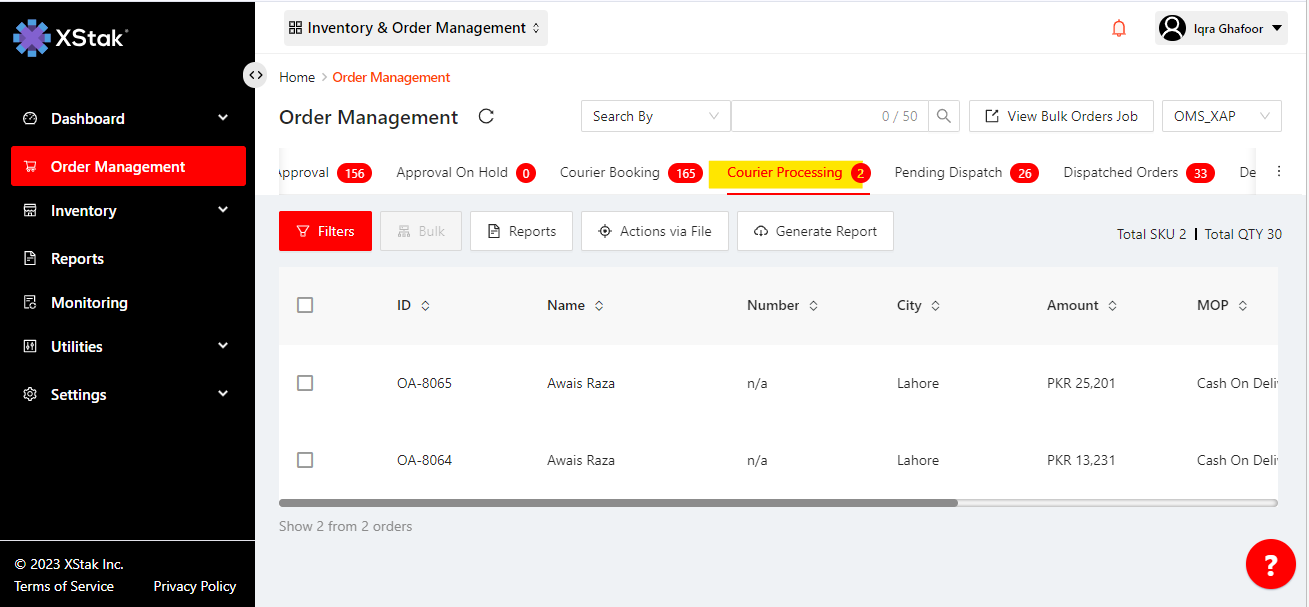Image resolution: width=1309 pixels, height=607 pixels.
Task: Collapse sidebar using the arrows toggle icon
Action: point(256,75)
